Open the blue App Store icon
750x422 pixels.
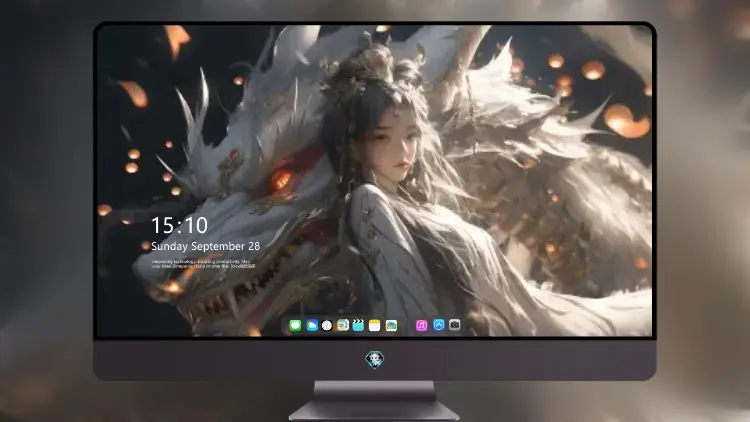point(439,325)
